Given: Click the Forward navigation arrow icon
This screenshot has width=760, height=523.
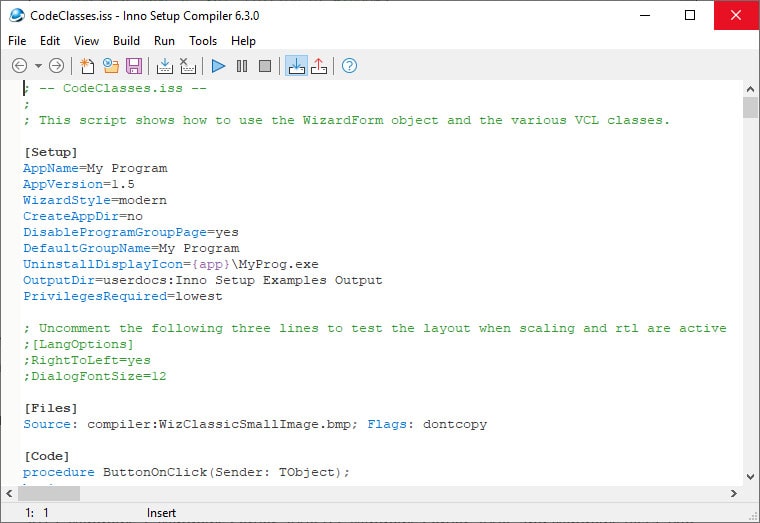Looking at the screenshot, I should pyautogui.click(x=56, y=65).
